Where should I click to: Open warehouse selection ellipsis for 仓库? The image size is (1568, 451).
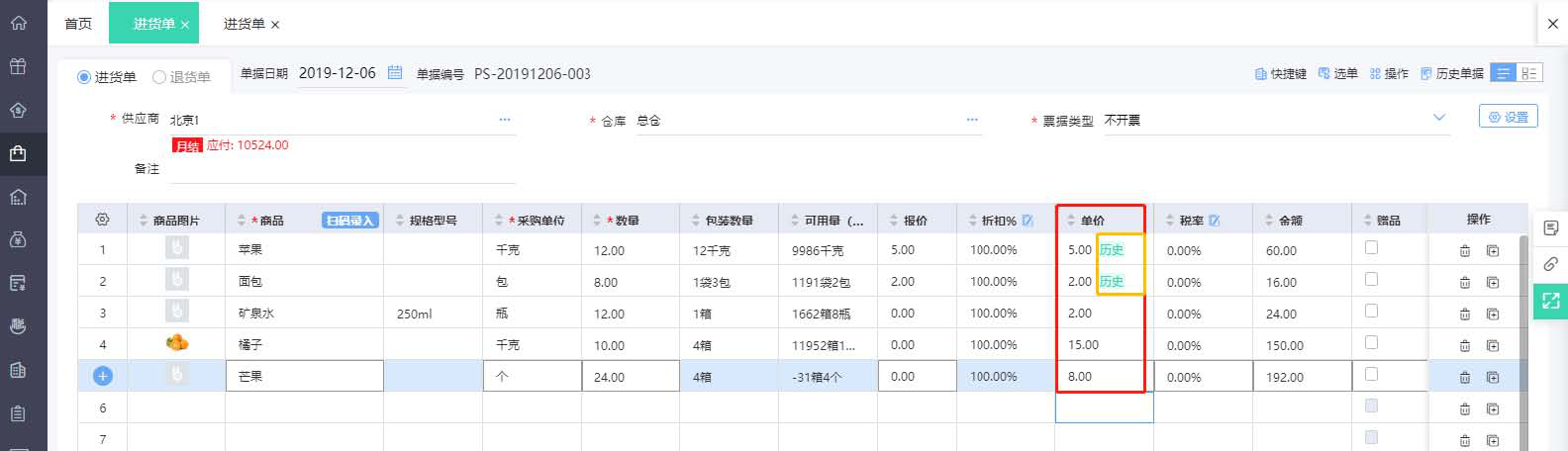[x=972, y=120]
